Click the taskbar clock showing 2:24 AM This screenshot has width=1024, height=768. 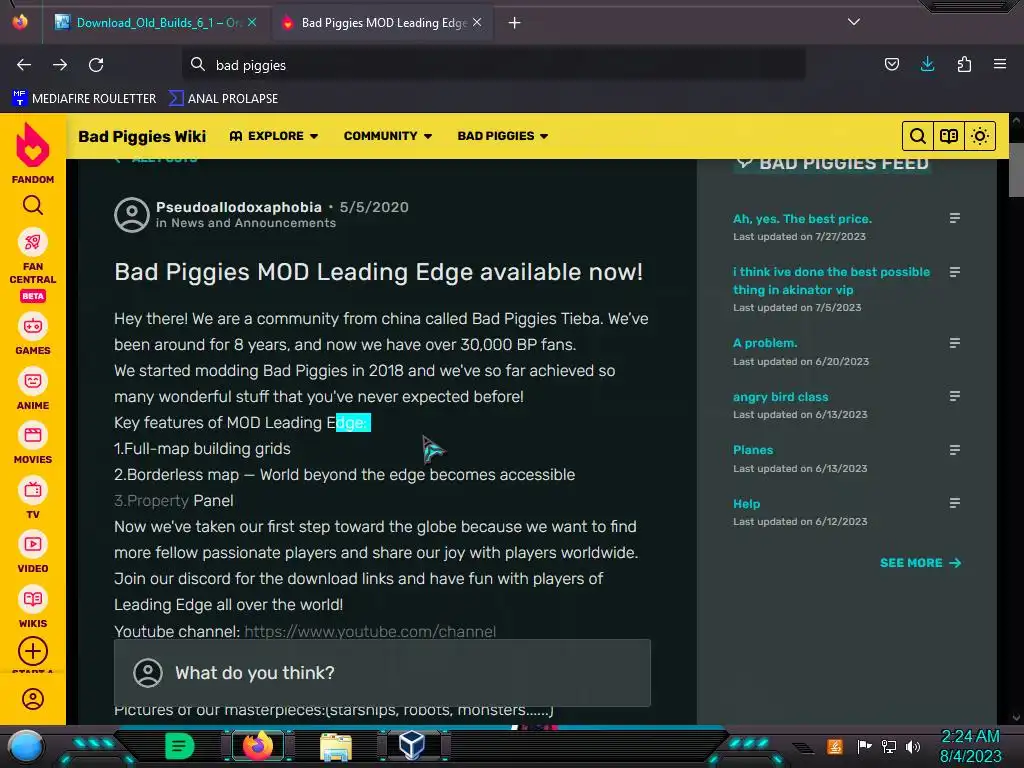[x=970, y=746]
